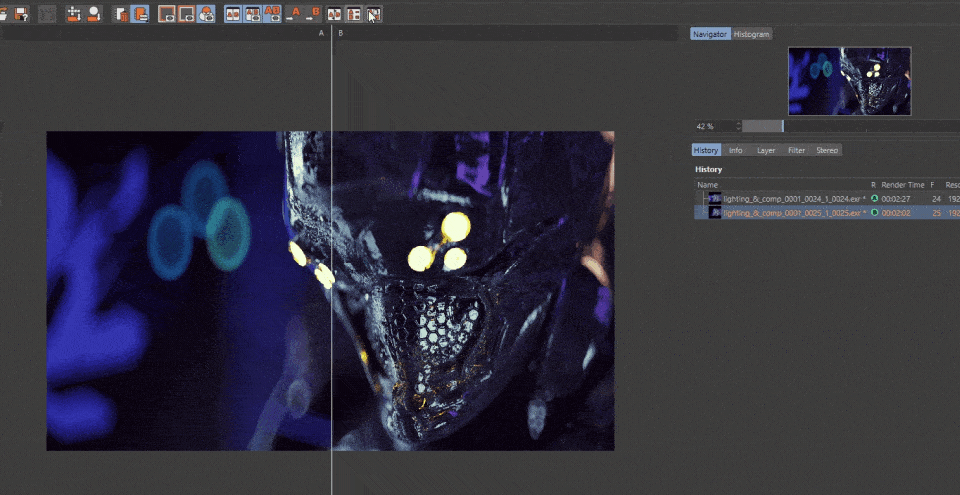The image size is (960, 495).
Task: Switch to the Histogram tab
Action: (751, 34)
